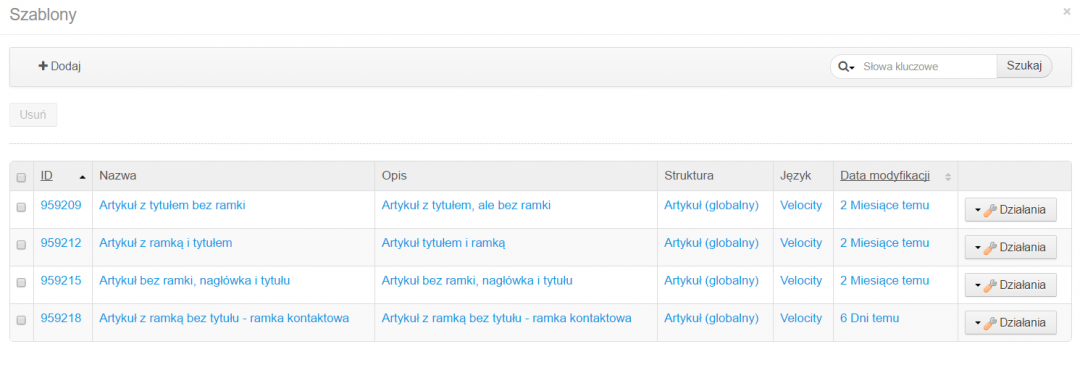This screenshot has width=1080, height=383.
Task: Click the plus icon beside Dodaj
Action: (x=43, y=66)
